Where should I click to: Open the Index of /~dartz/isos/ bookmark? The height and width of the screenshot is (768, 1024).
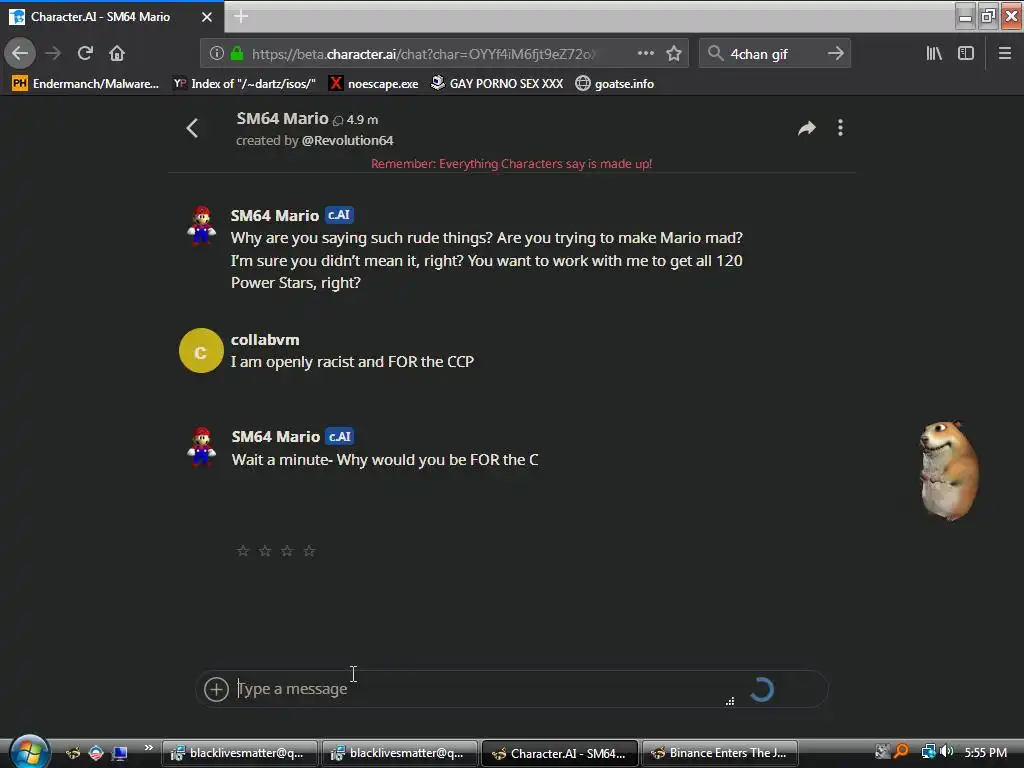[244, 84]
